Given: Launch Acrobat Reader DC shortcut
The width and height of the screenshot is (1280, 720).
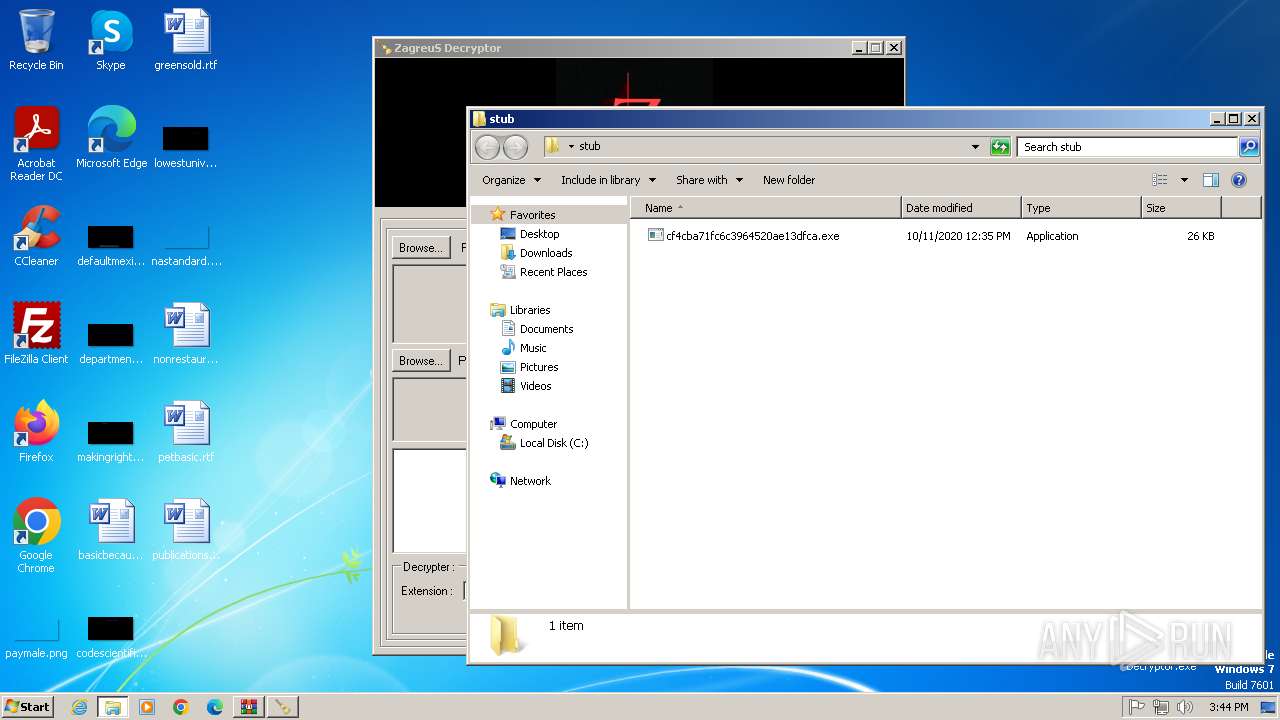Looking at the screenshot, I should coord(36,144).
